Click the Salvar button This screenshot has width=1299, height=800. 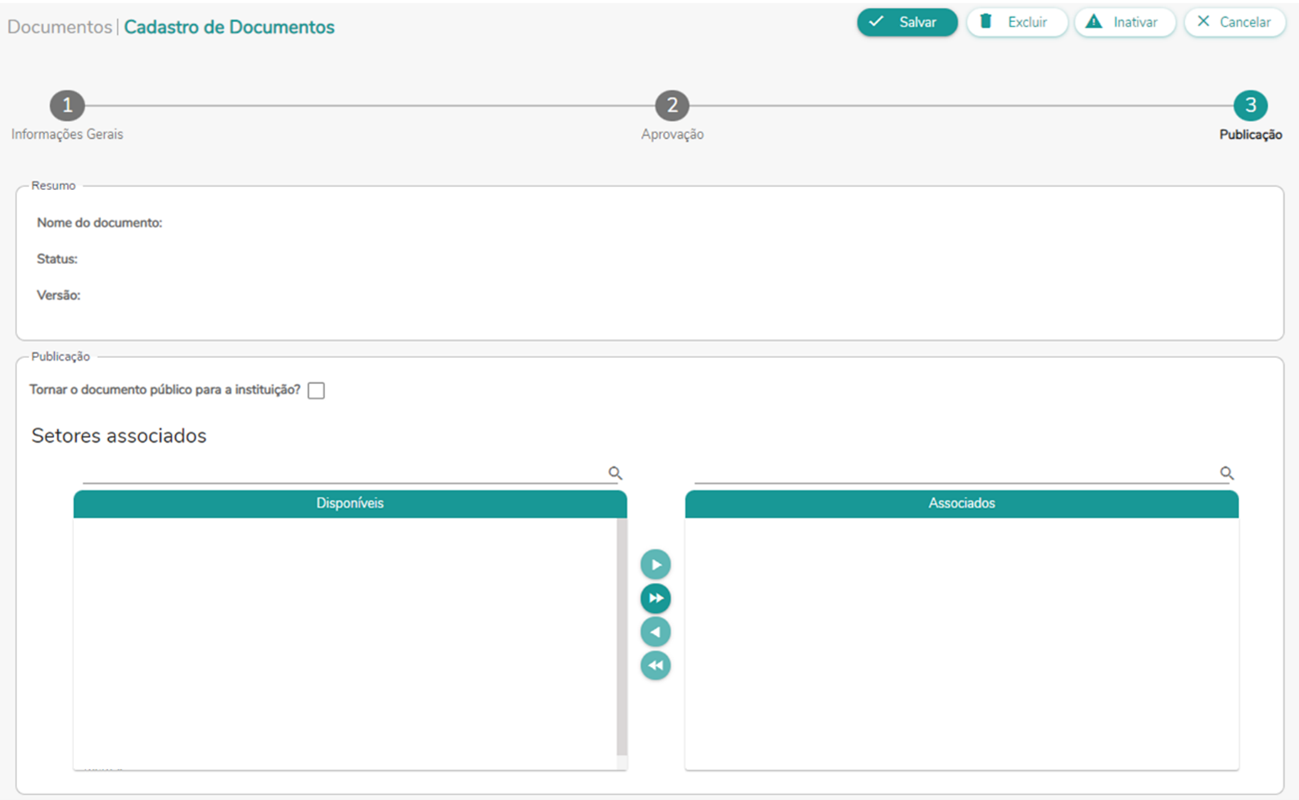pos(907,22)
